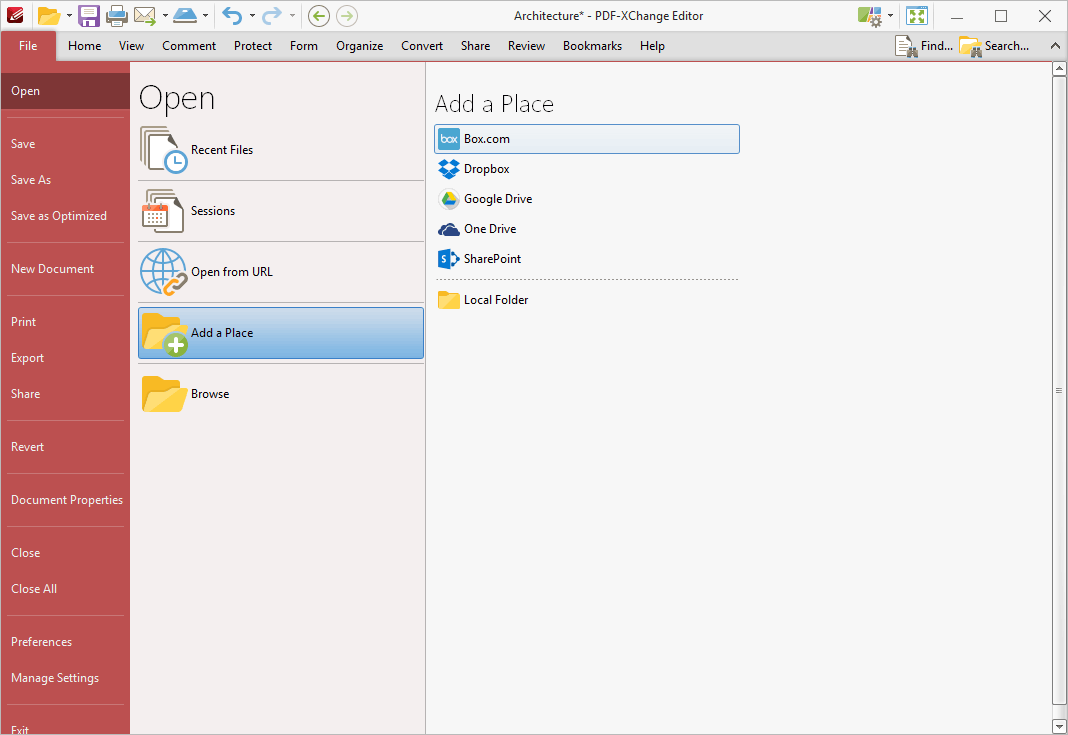
Task: Click the Sessions calendar icon
Action: 163,211
